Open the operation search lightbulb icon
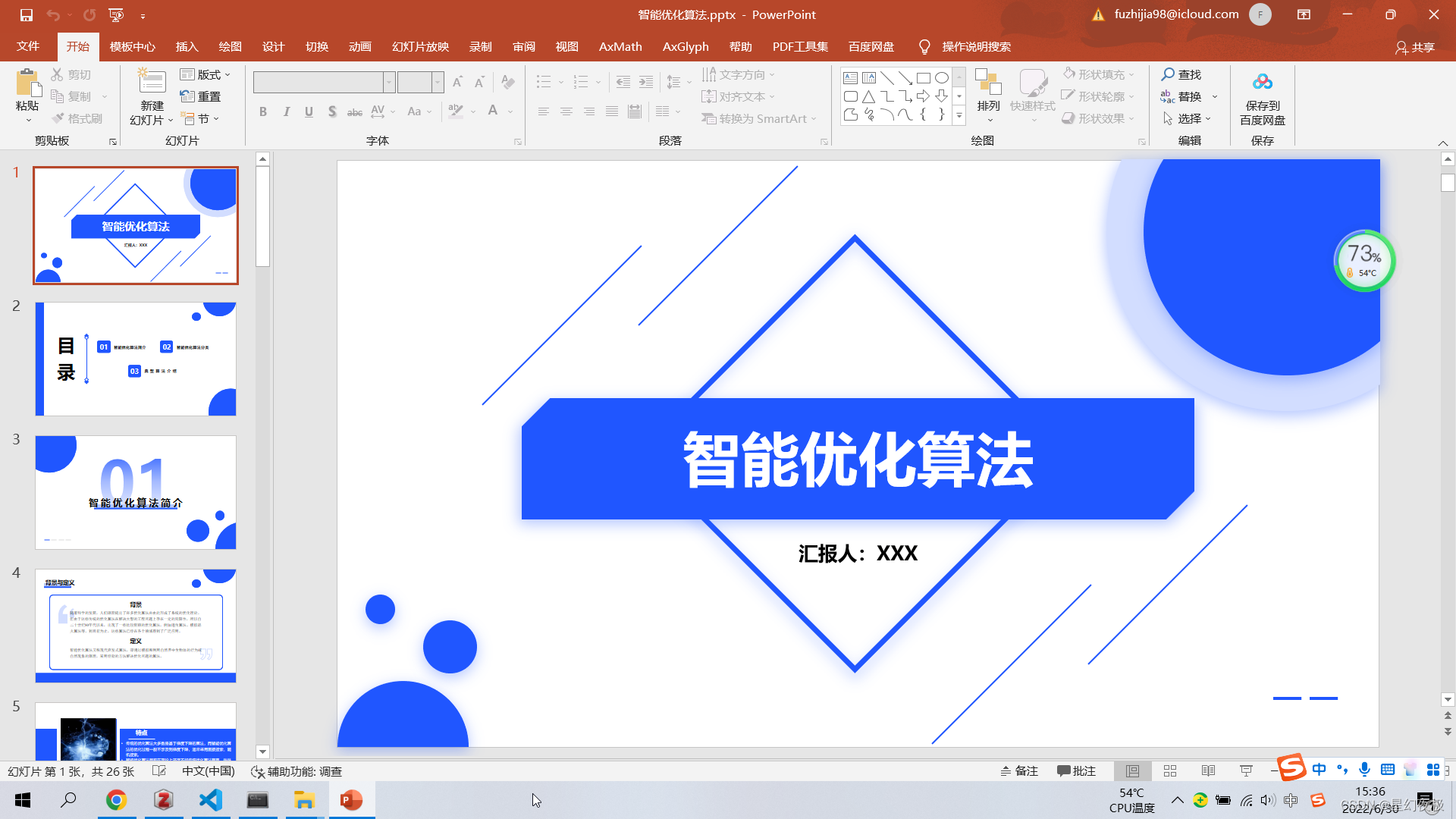This screenshot has width=1456, height=819. pos(924,47)
